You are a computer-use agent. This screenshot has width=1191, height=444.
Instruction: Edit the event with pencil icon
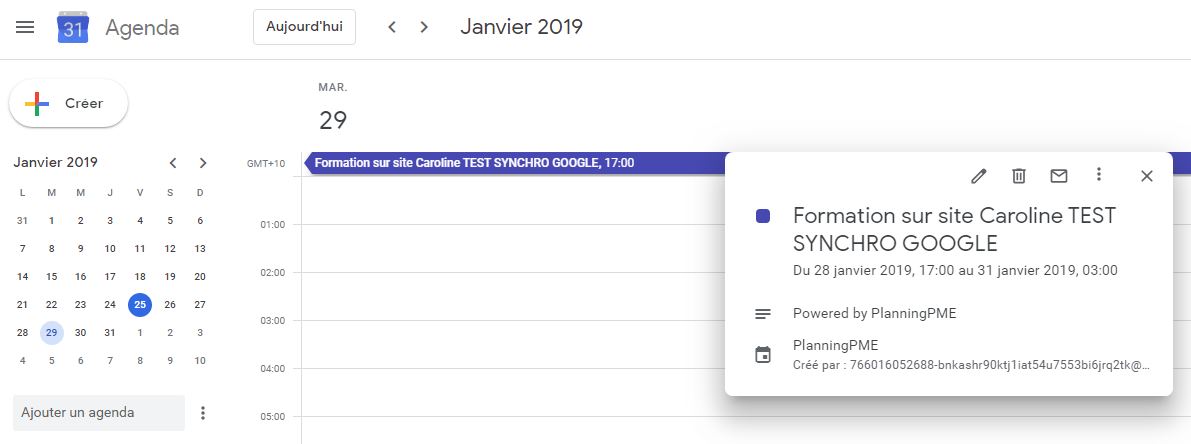[x=979, y=176]
